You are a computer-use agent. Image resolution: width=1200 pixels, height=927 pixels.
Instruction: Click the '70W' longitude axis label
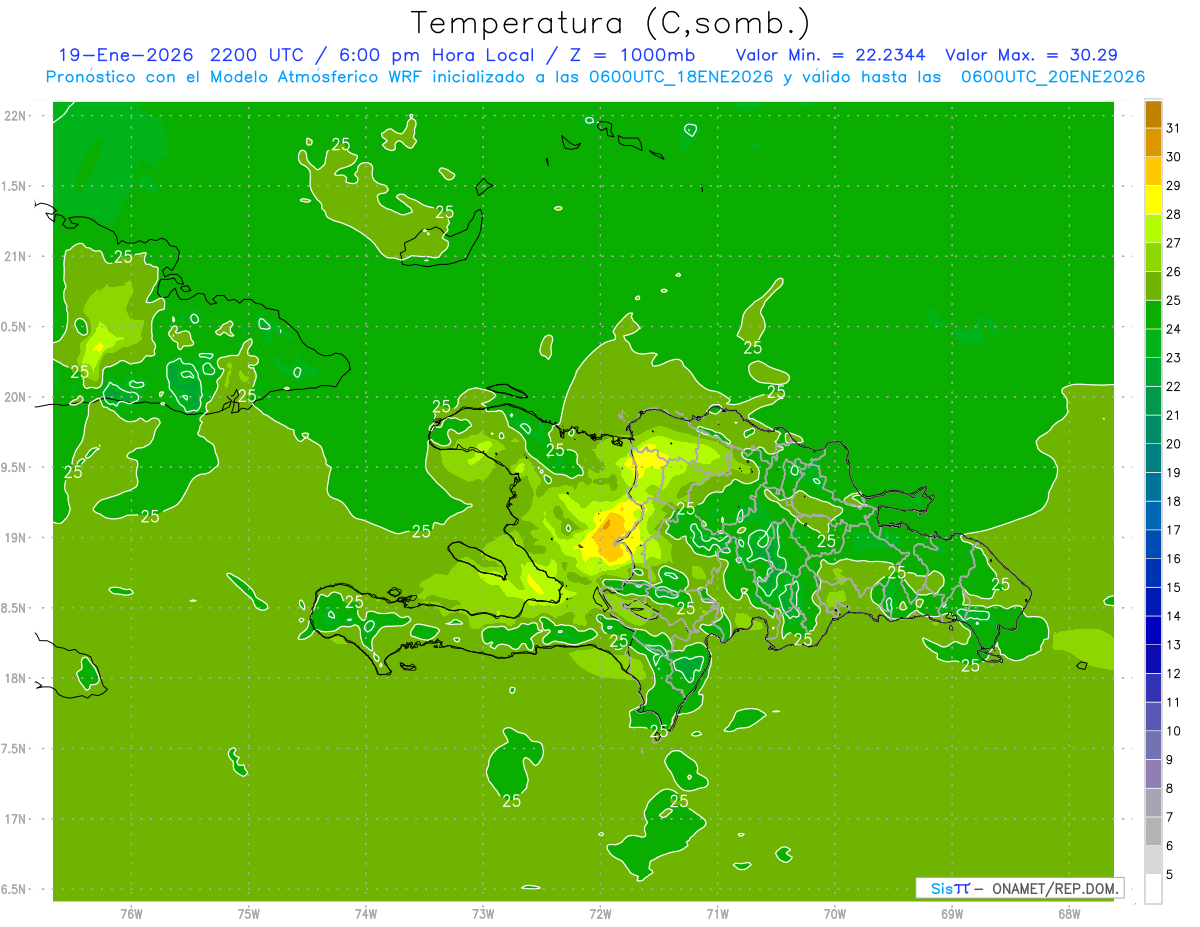[x=834, y=913]
